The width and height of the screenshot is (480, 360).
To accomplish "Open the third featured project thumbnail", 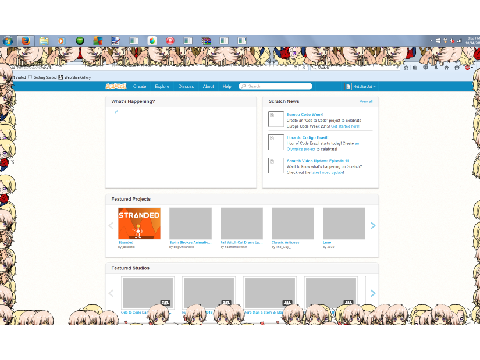I will click(242, 223).
